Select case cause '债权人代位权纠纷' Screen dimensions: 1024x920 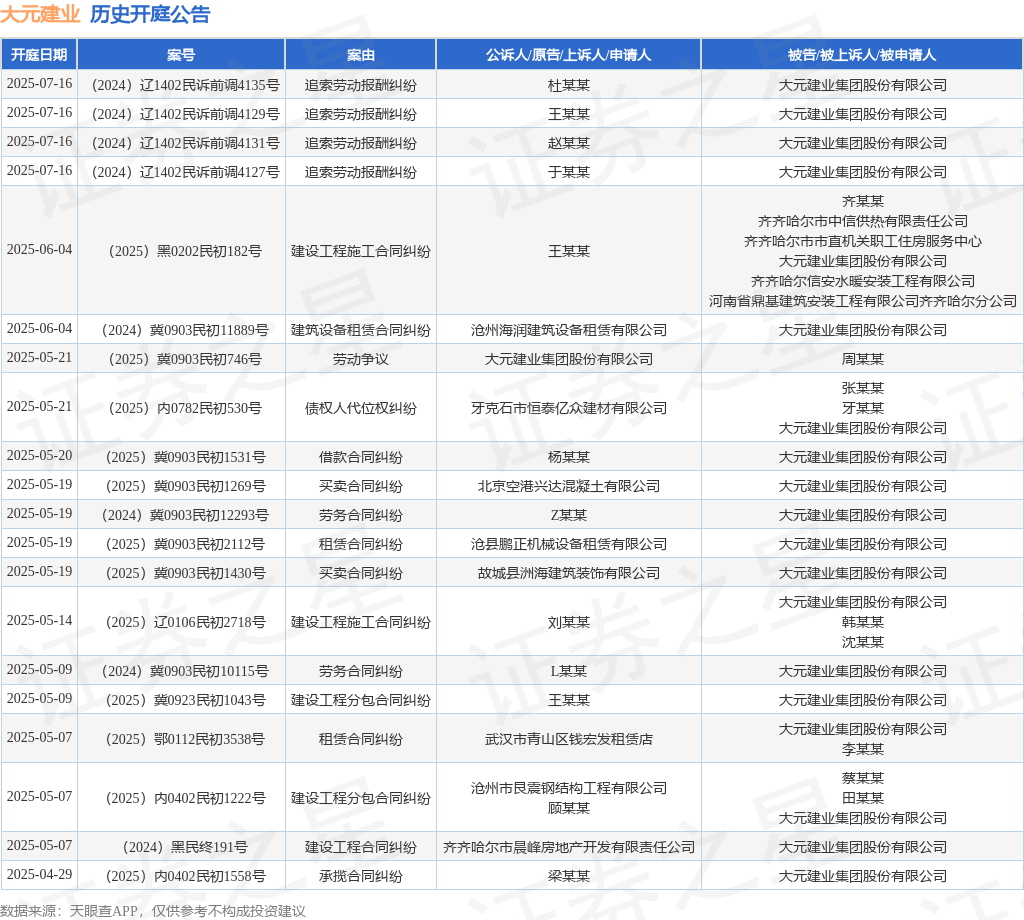pyautogui.click(x=360, y=408)
